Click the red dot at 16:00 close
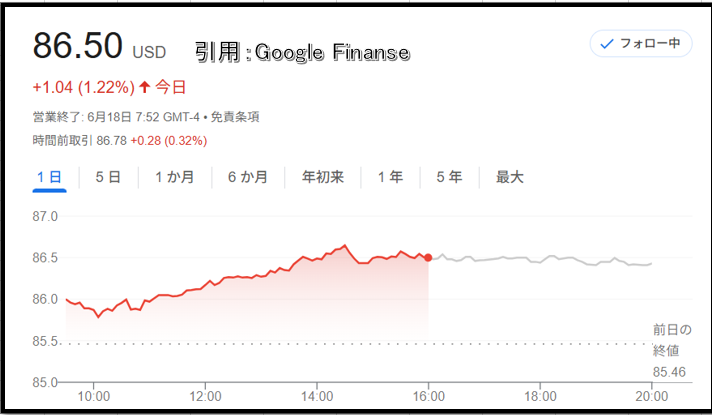Viewport: 712px width, 415px height. (428, 257)
